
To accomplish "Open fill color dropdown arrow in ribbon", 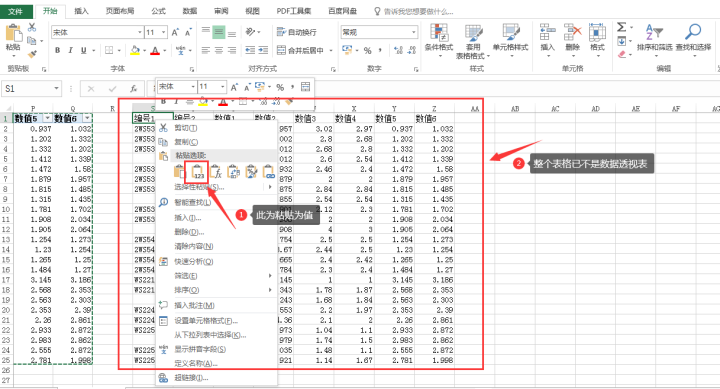I will pos(144,51).
